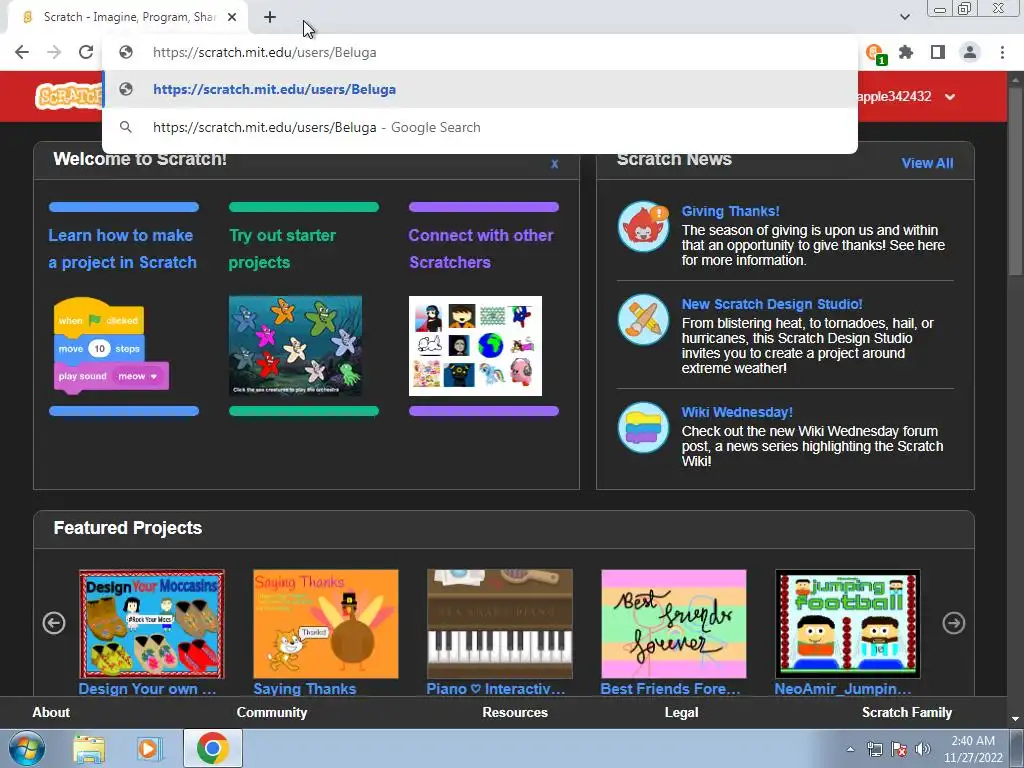Open Try out starter projects link
1024x768 pixels.
(282, 249)
